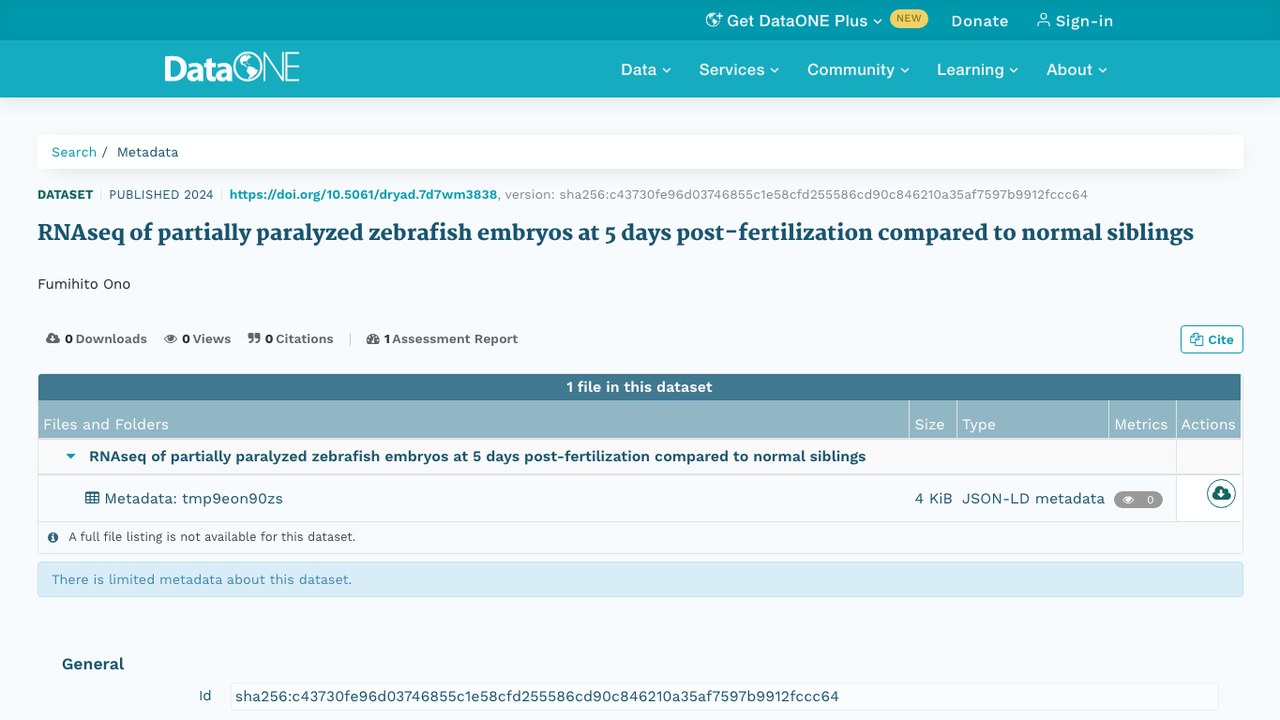The width and height of the screenshot is (1280, 720).
Task: Go back to Search breadcrumb
Action: pyautogui.click(x=74, y=152)
